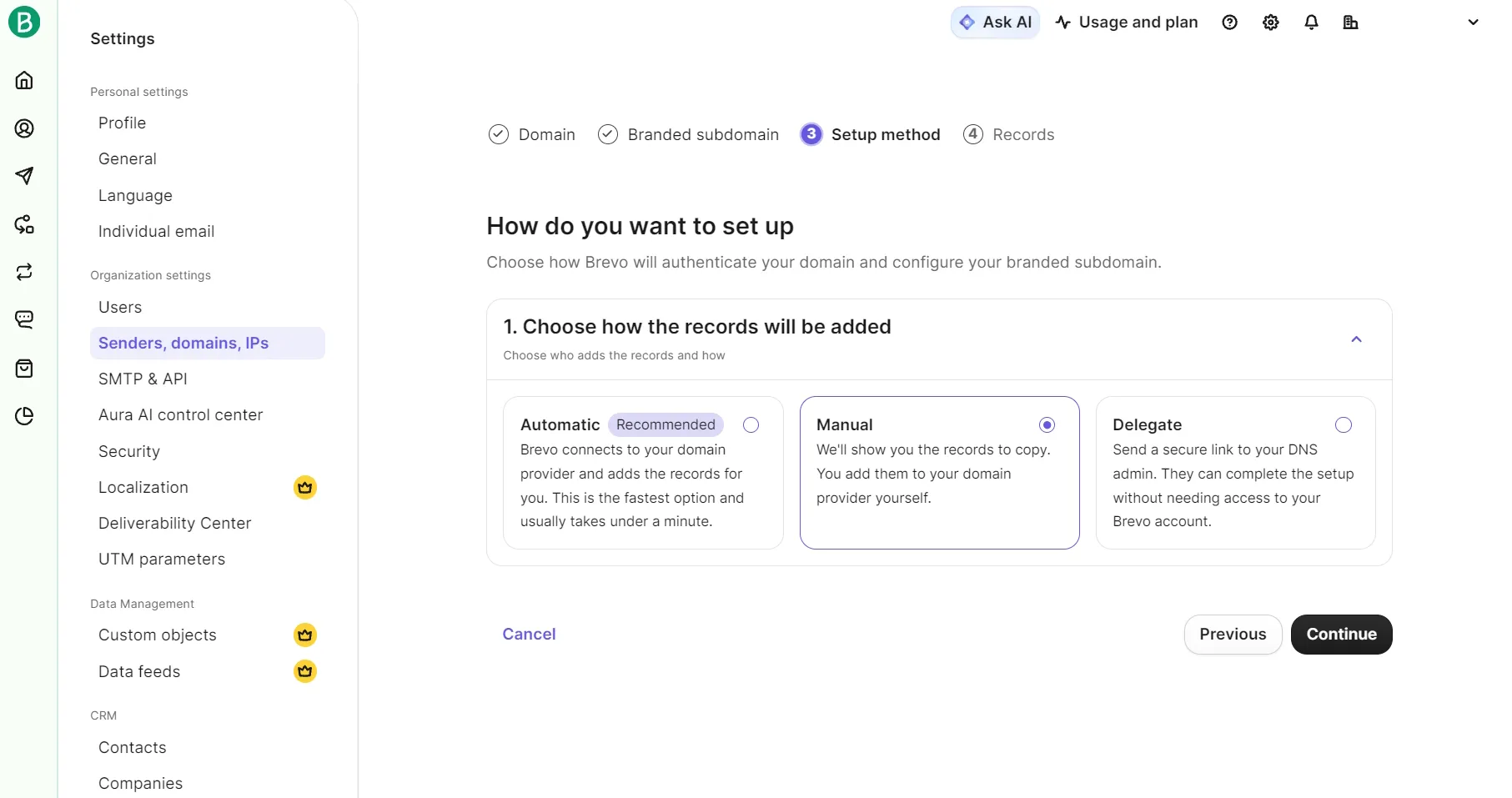The width and height of the screenshot is (1512, 798).
Task: Open Users settings
Action: click(x=120, y=307)
